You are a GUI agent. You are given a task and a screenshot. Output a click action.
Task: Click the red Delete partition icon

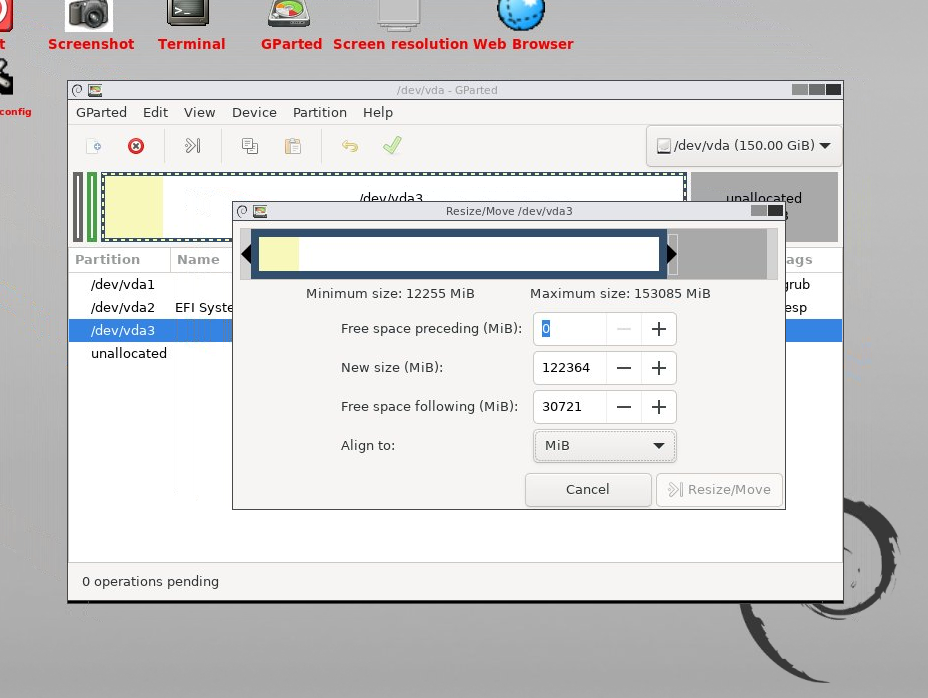(136, 146)
